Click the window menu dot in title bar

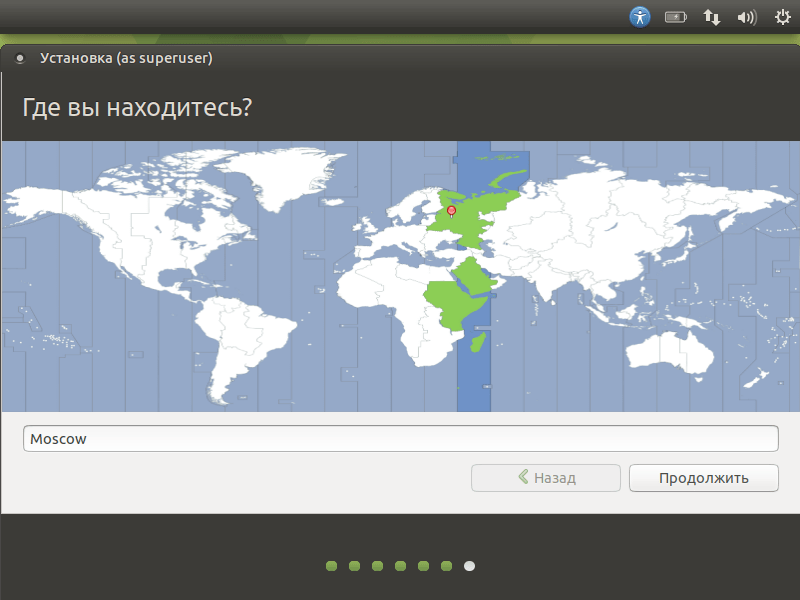pyautogui.click(x=20, y=58)
